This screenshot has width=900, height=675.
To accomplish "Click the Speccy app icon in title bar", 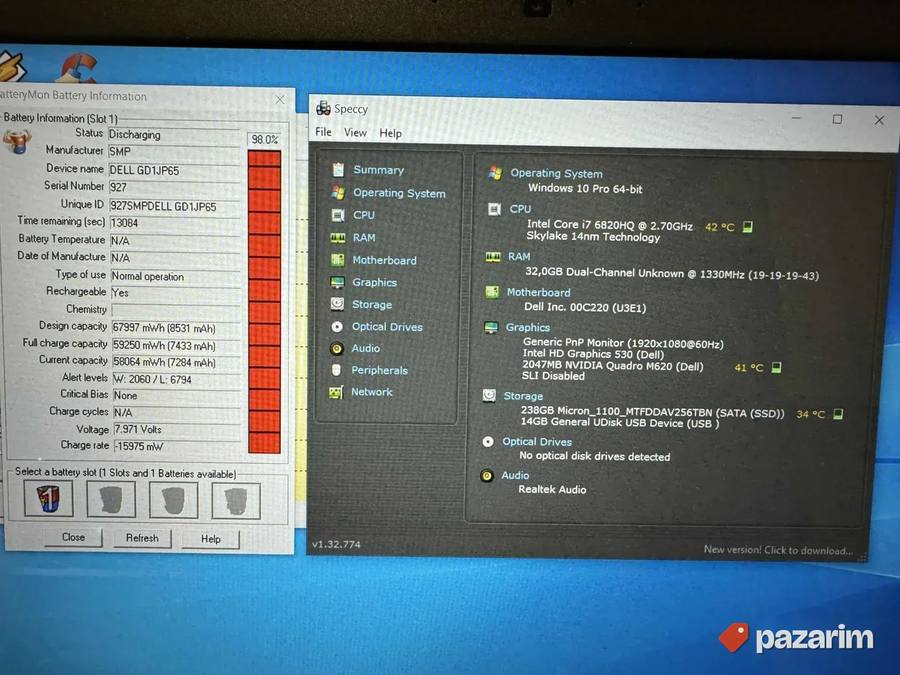I will 323,107.
